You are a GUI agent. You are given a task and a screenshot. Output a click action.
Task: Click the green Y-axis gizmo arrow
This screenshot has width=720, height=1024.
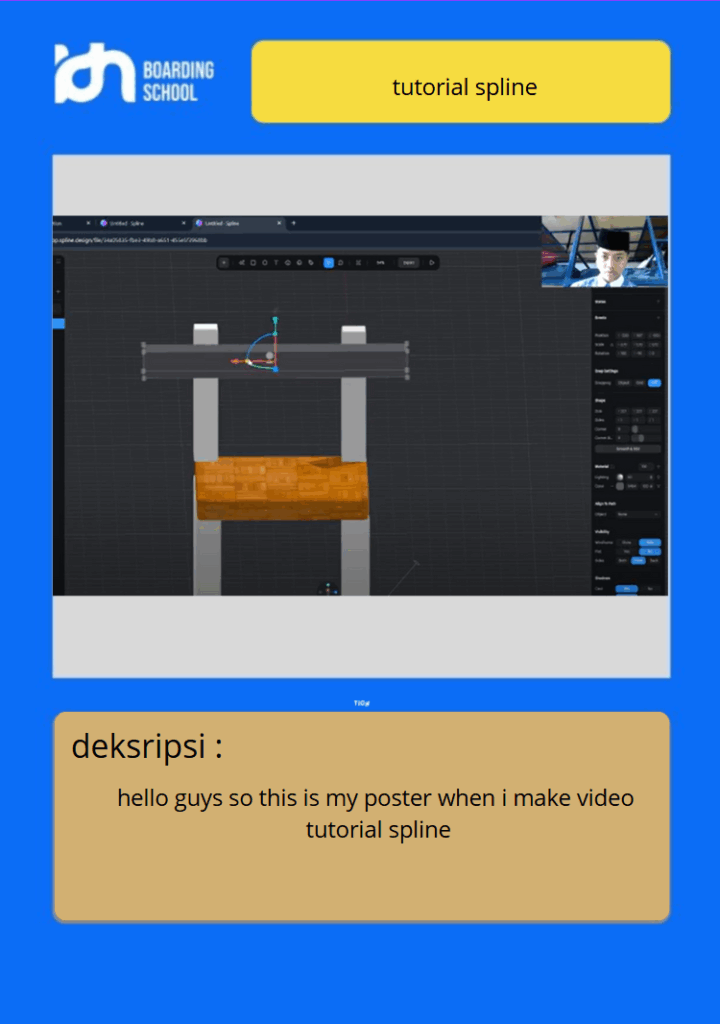coord(275,322)
